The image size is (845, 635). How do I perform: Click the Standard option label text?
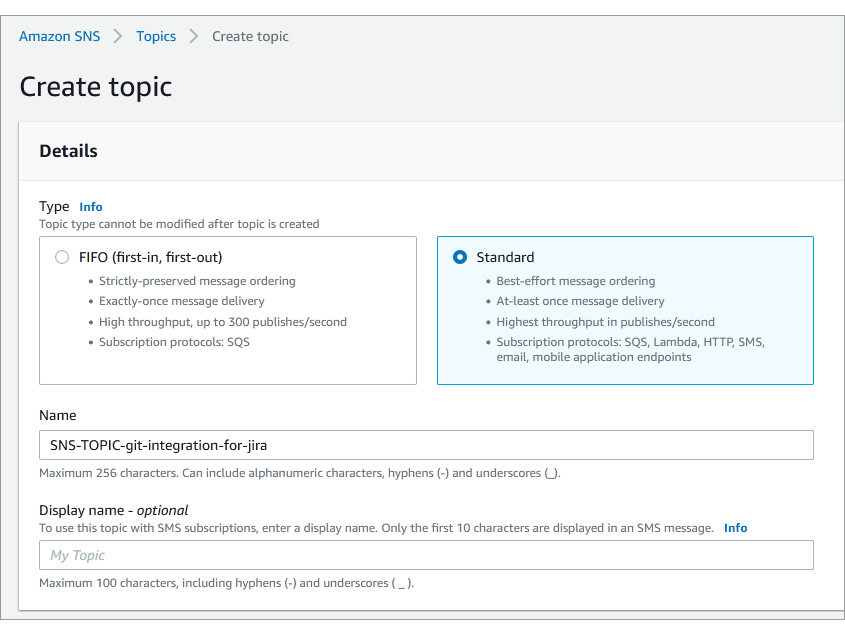505,257
